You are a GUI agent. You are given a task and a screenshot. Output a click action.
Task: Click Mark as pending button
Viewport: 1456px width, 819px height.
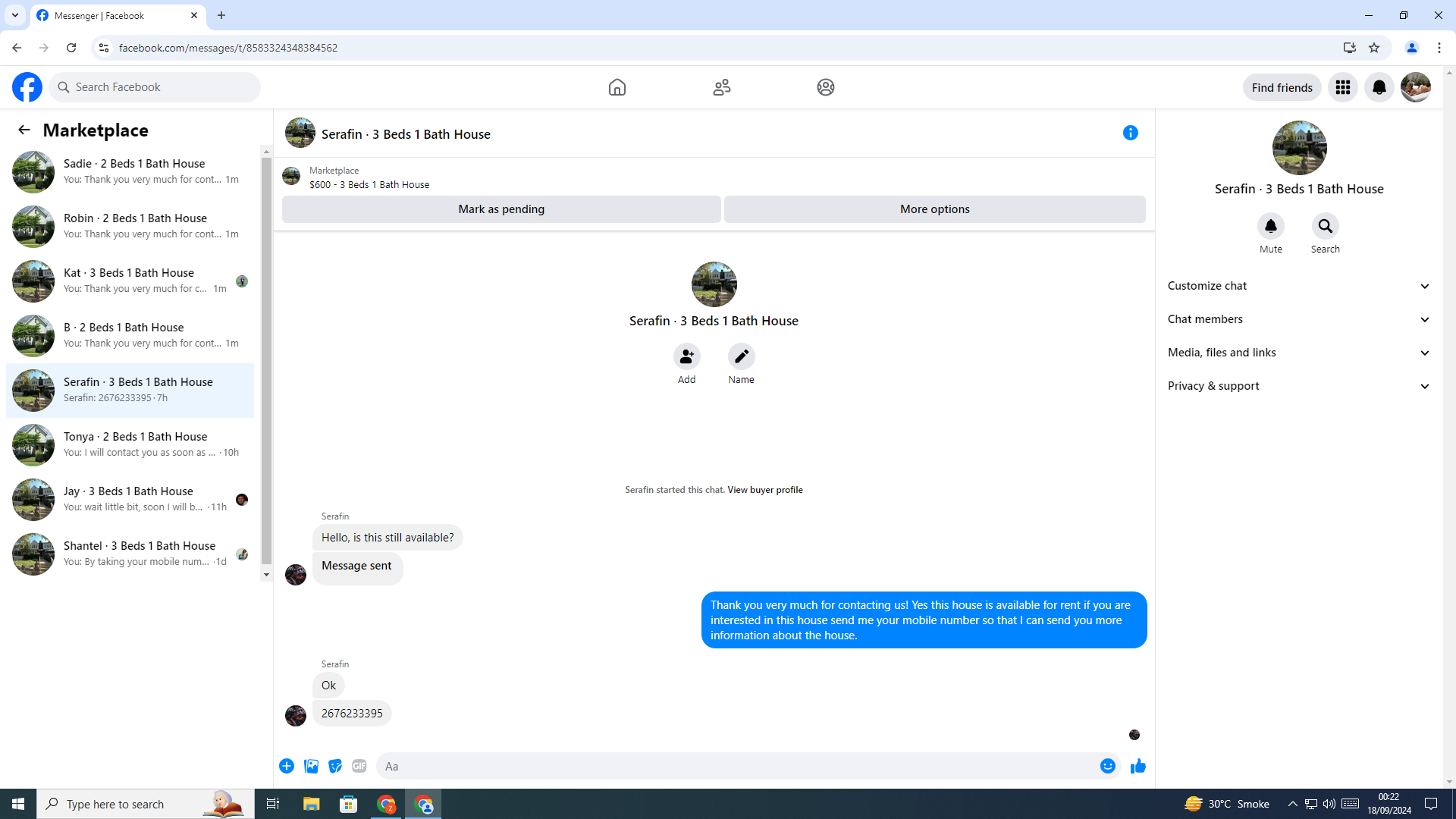(500, 209)
